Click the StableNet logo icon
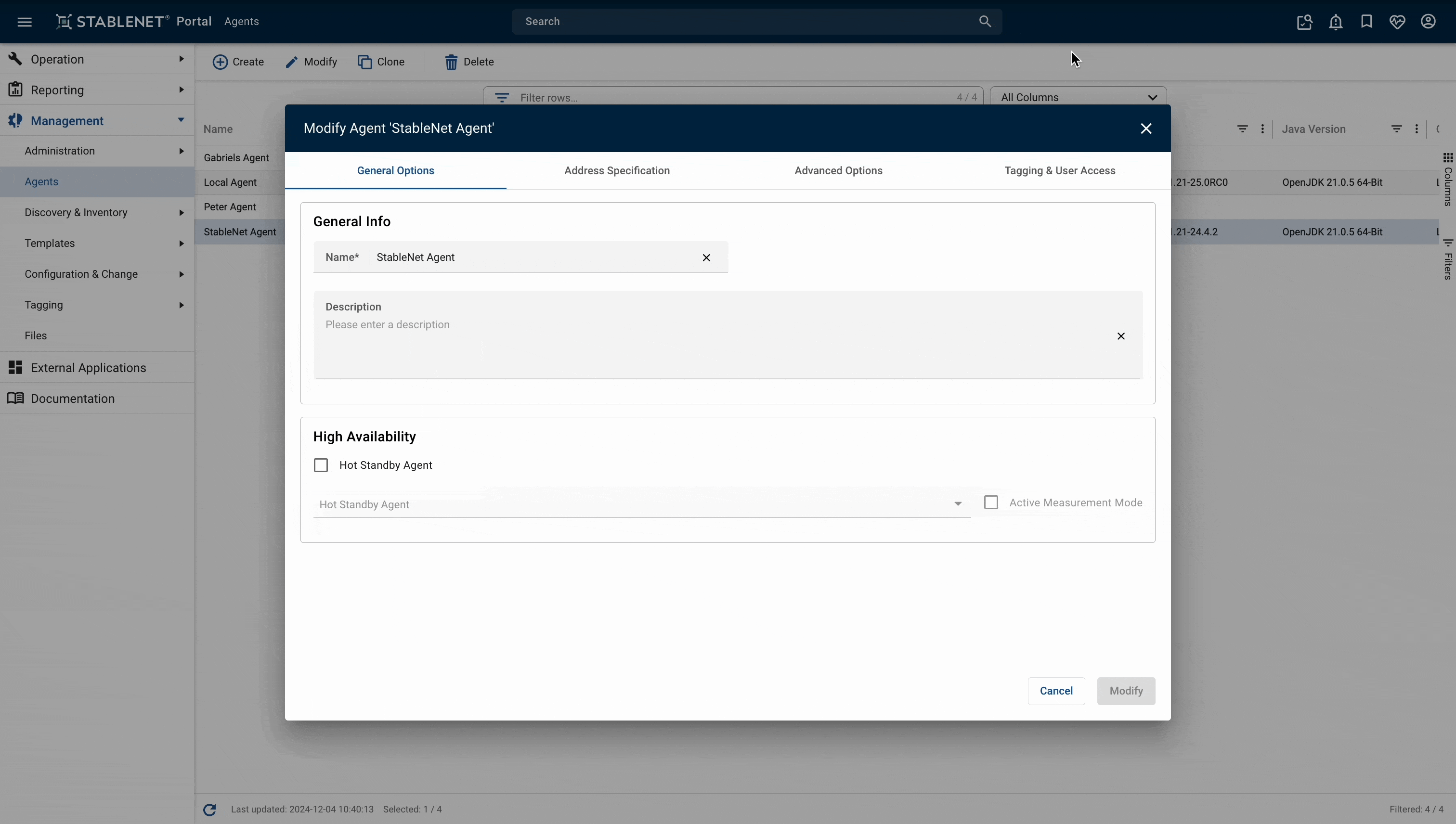The image size is (1456, 824). point(64,22)
